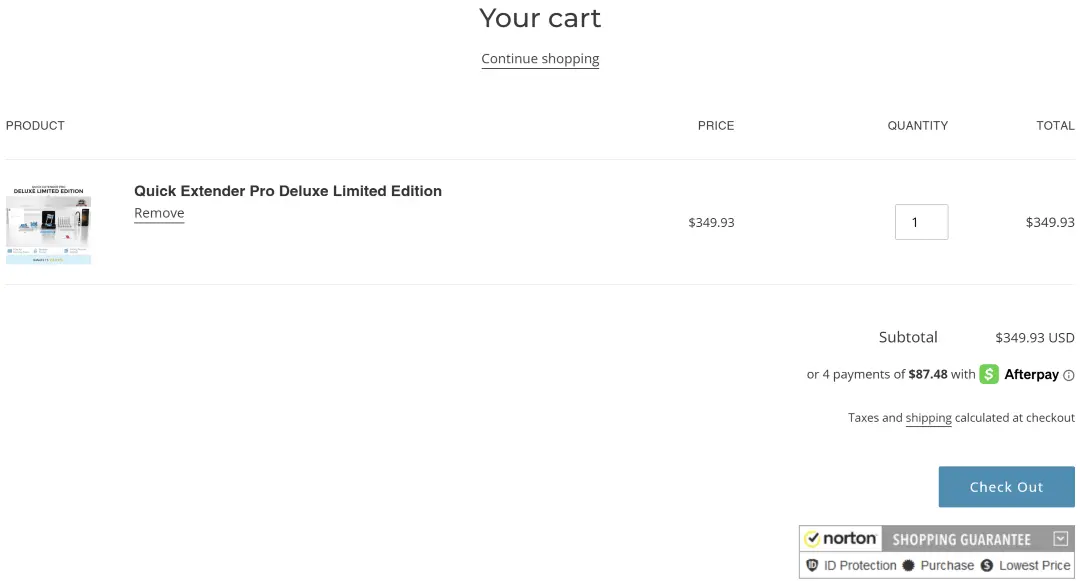The image size is (1080, 581).
Task: Click the Lowest Price dollar icon
Action: coord(987,566)
